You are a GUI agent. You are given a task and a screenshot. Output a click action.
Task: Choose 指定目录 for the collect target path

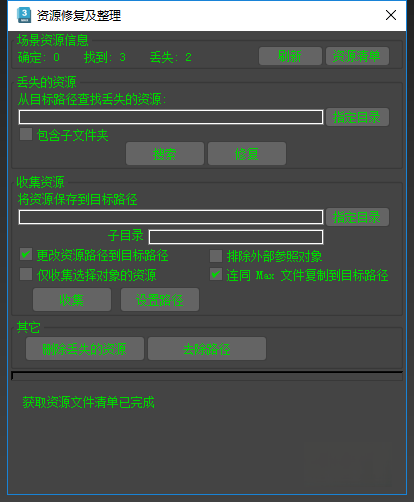tap(357, 217)
